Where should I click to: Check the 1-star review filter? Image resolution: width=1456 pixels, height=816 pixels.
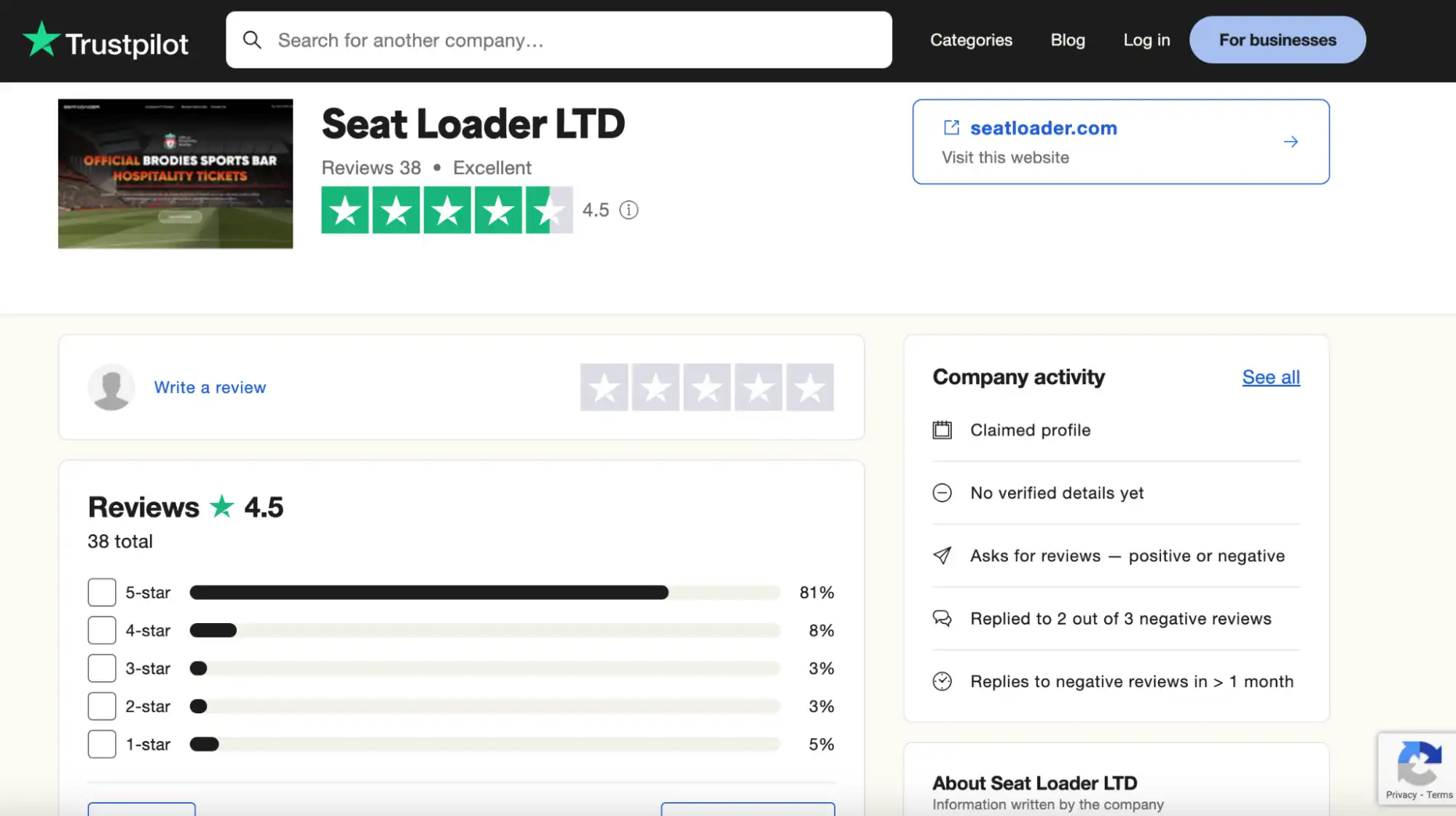click(101, 743)
